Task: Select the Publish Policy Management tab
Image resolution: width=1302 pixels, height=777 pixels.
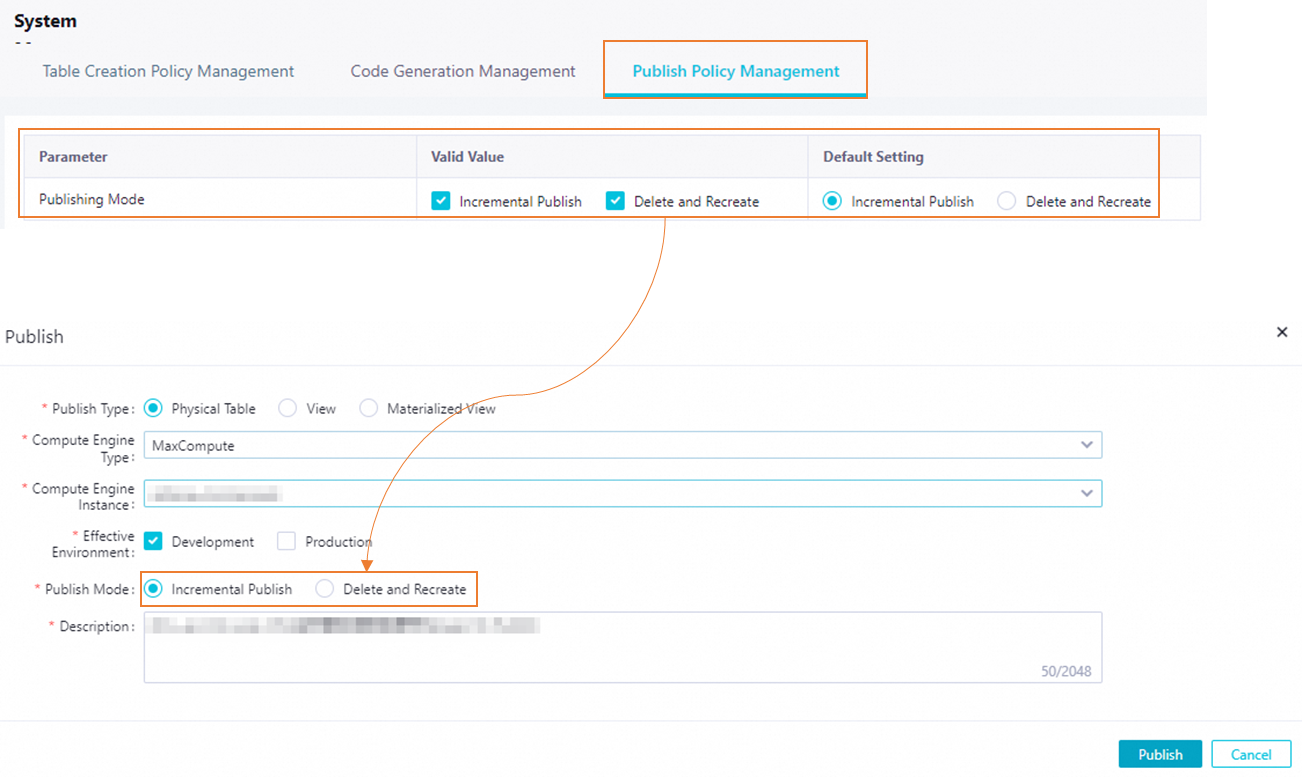Action: click(736, 71)
